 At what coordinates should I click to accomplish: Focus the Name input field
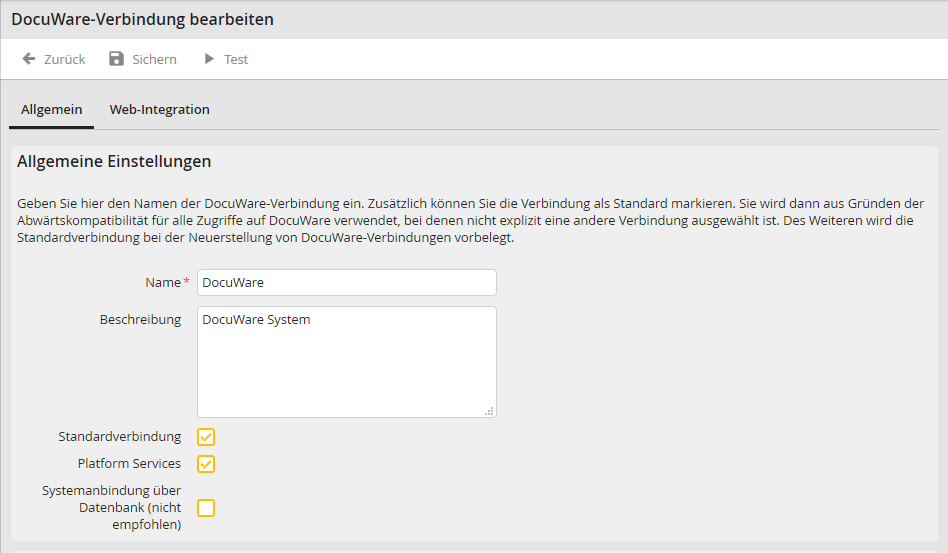pos(346,283)
